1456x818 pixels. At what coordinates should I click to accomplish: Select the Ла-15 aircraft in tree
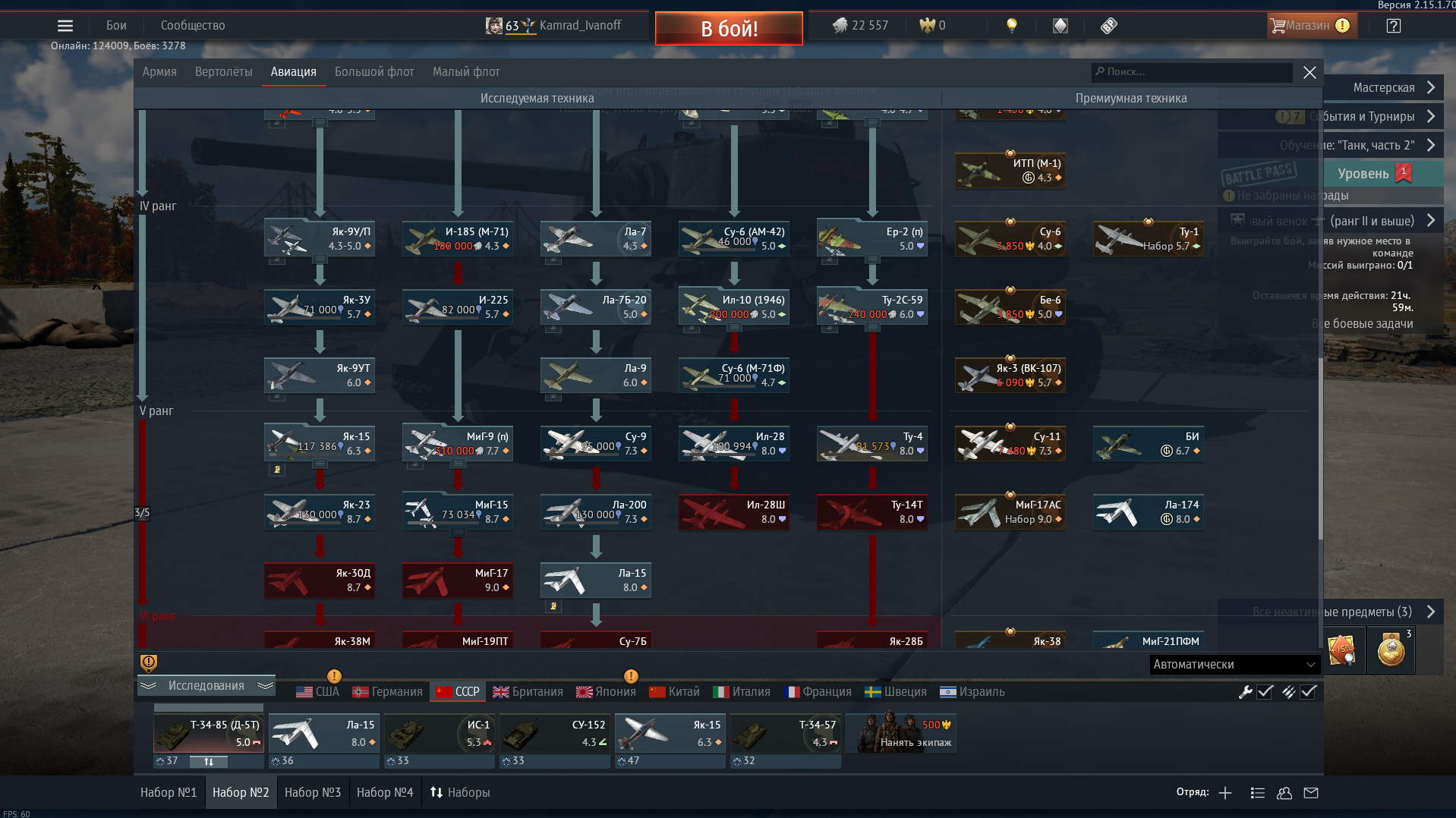pyautogui.click(x=596, y=580)
